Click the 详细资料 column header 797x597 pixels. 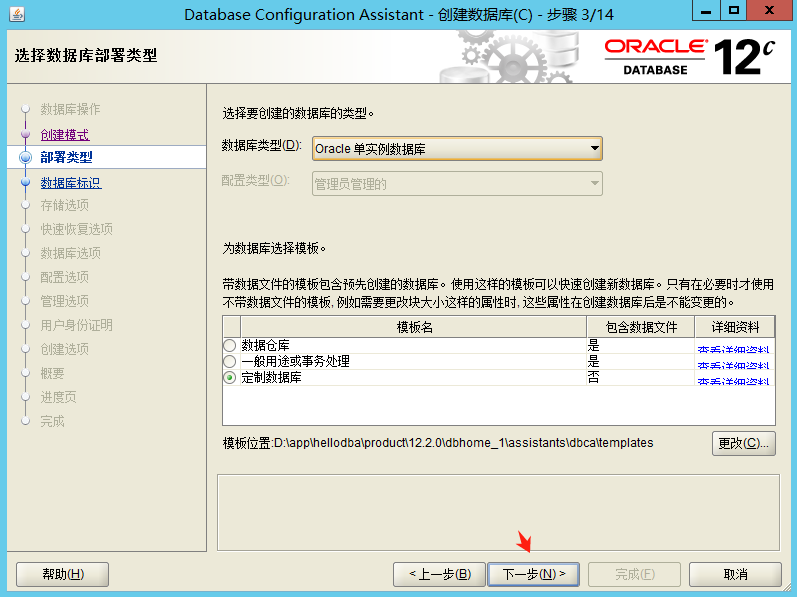(735, 327)
